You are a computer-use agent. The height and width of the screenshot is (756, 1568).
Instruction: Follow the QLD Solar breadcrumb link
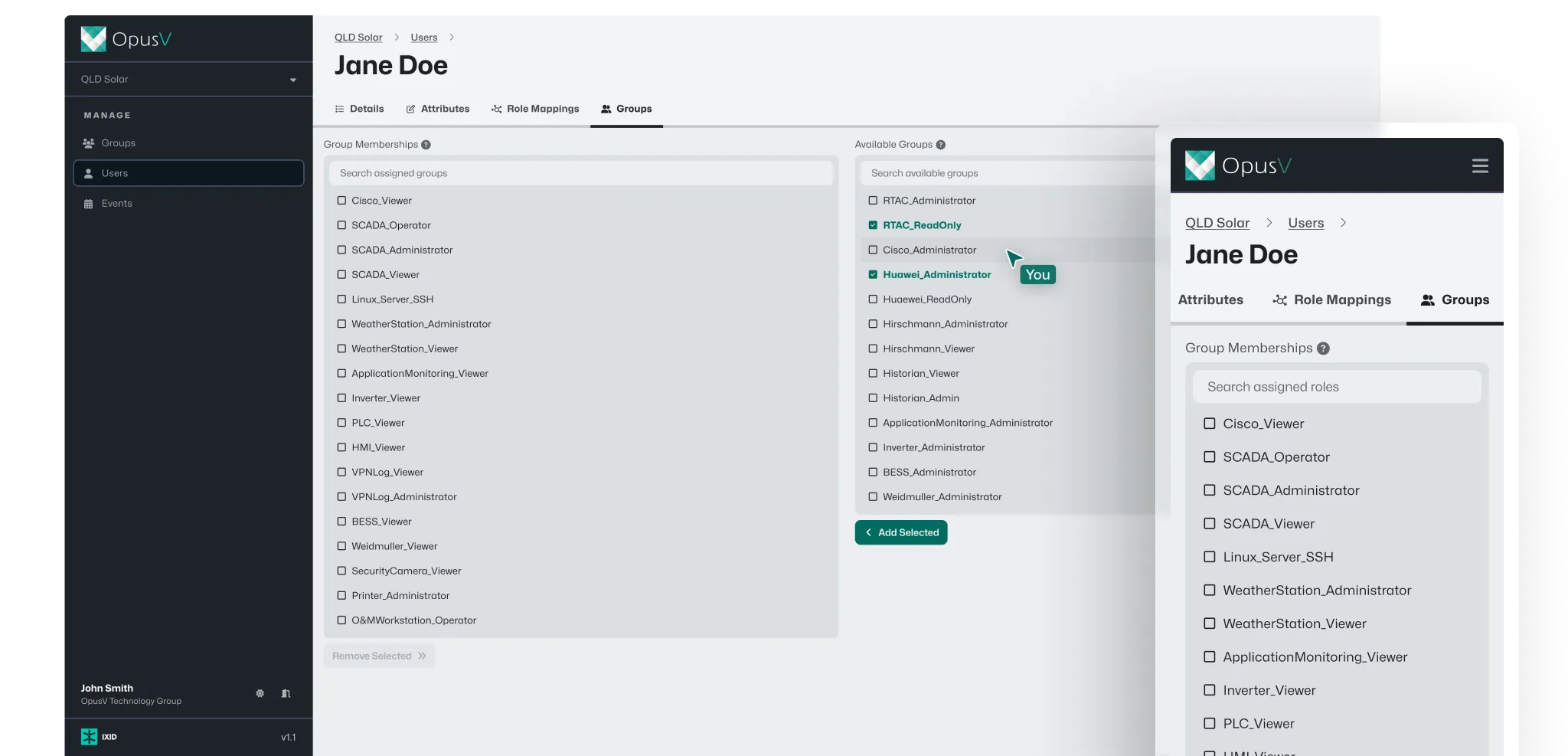358,37
